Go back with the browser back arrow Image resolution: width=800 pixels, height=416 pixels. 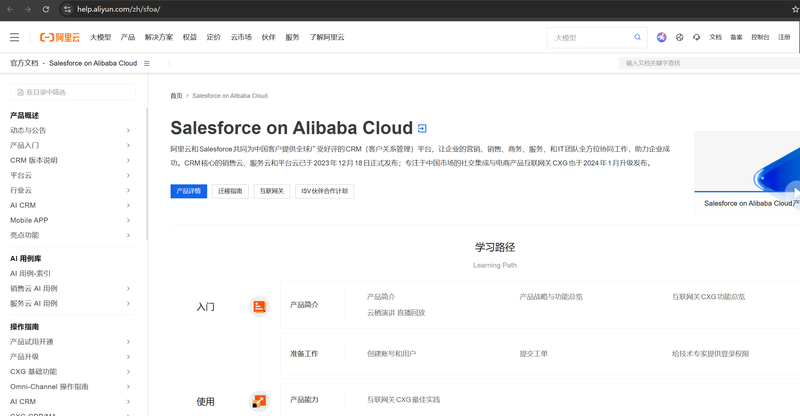click(x=10, y=9)
